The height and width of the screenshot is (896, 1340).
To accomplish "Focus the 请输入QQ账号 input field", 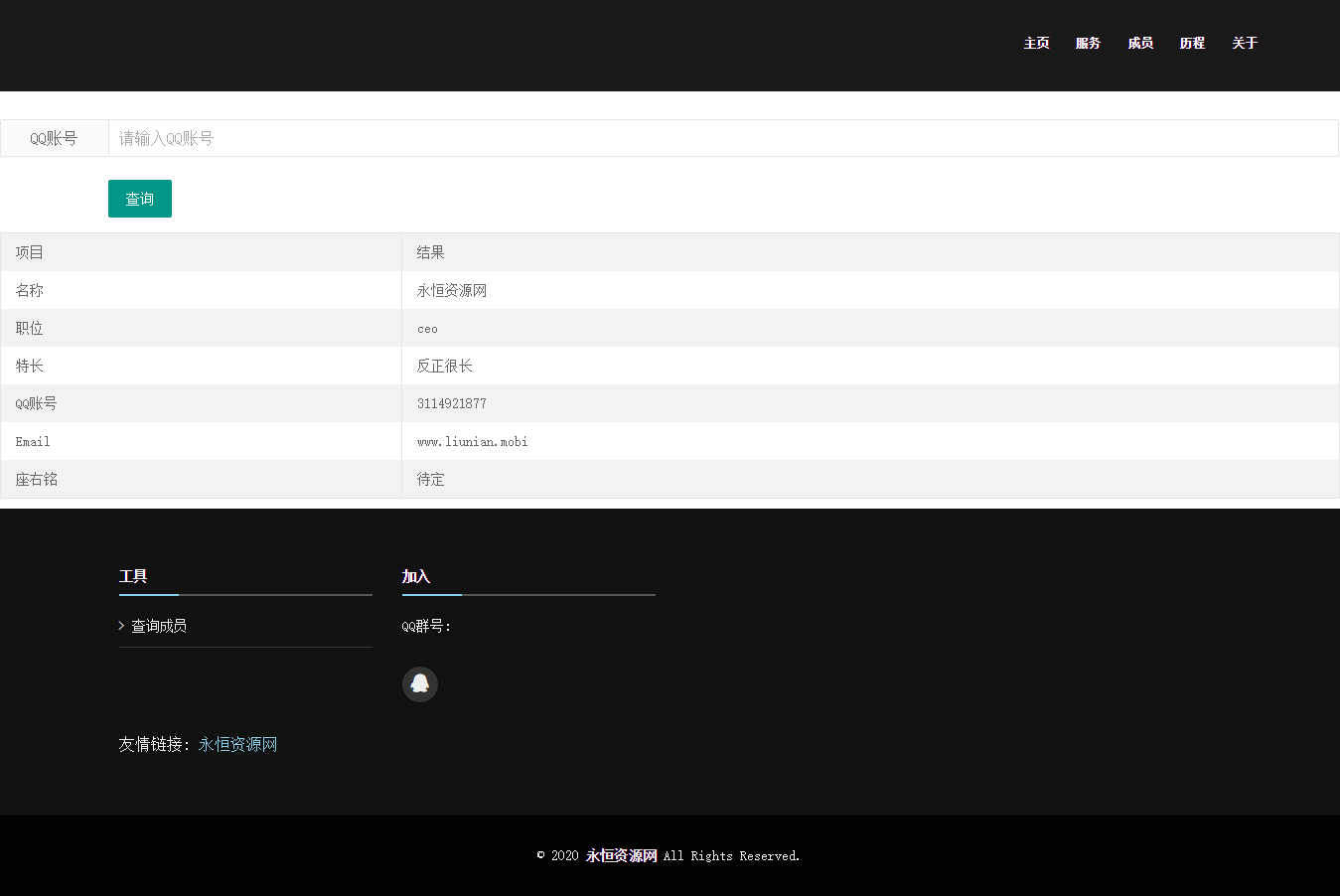I will tap(722, 138).
